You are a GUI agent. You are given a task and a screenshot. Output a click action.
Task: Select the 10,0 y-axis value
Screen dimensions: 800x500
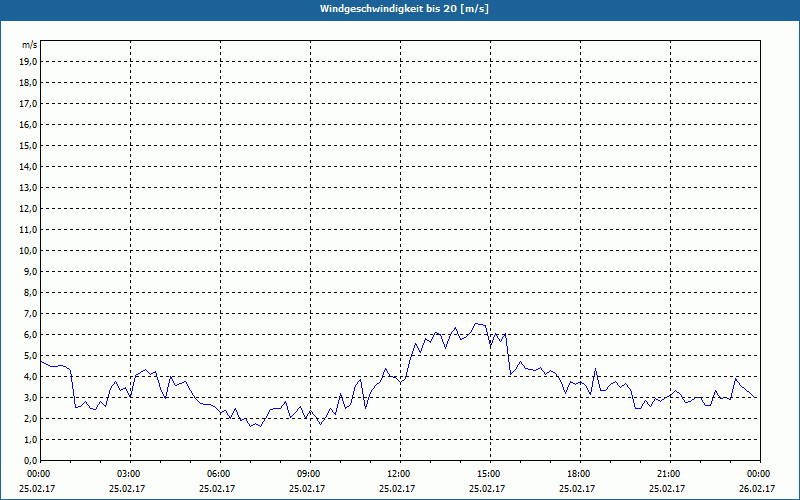(x=28, y=251)
